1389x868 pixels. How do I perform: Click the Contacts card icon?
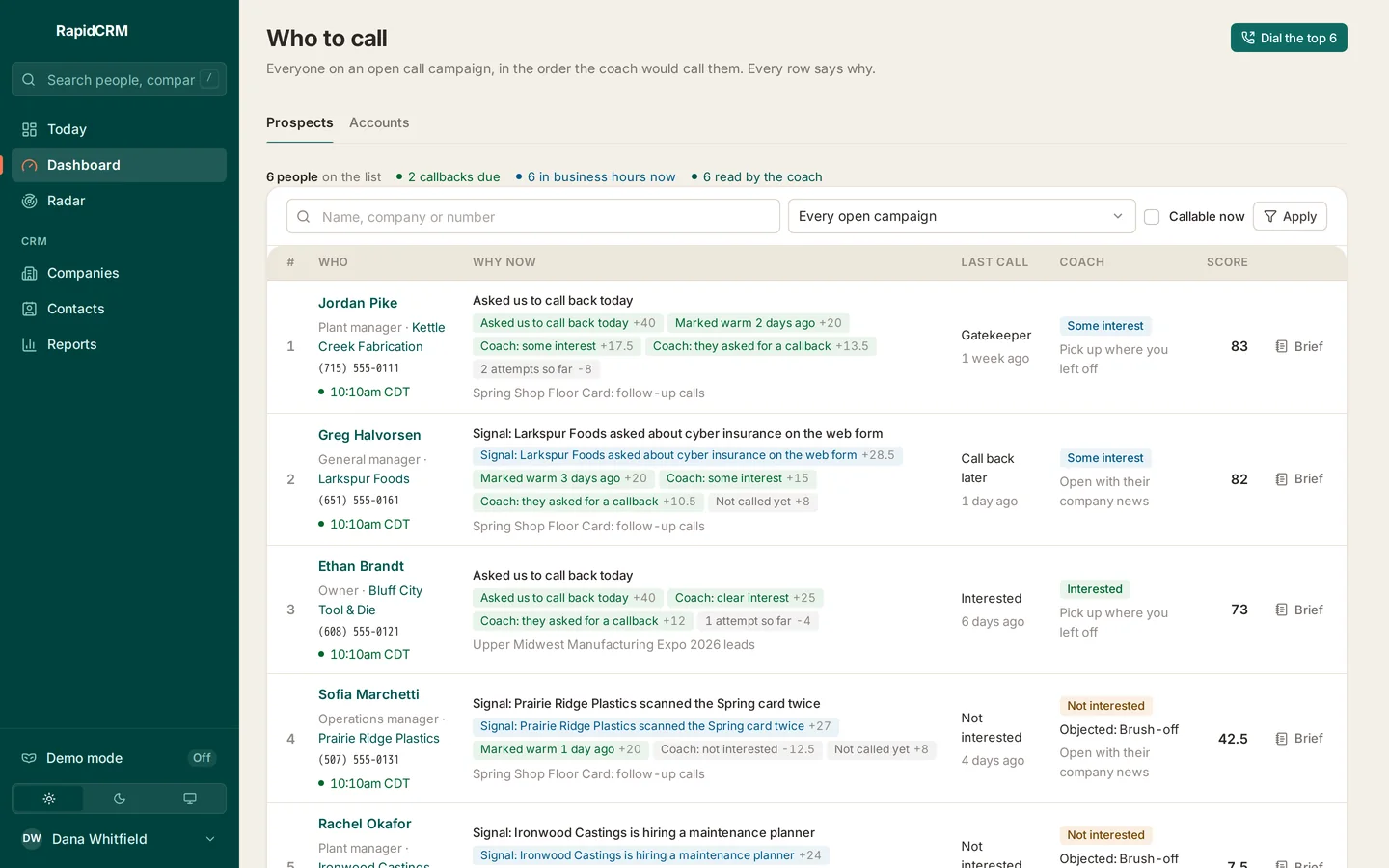pos(29,309)
